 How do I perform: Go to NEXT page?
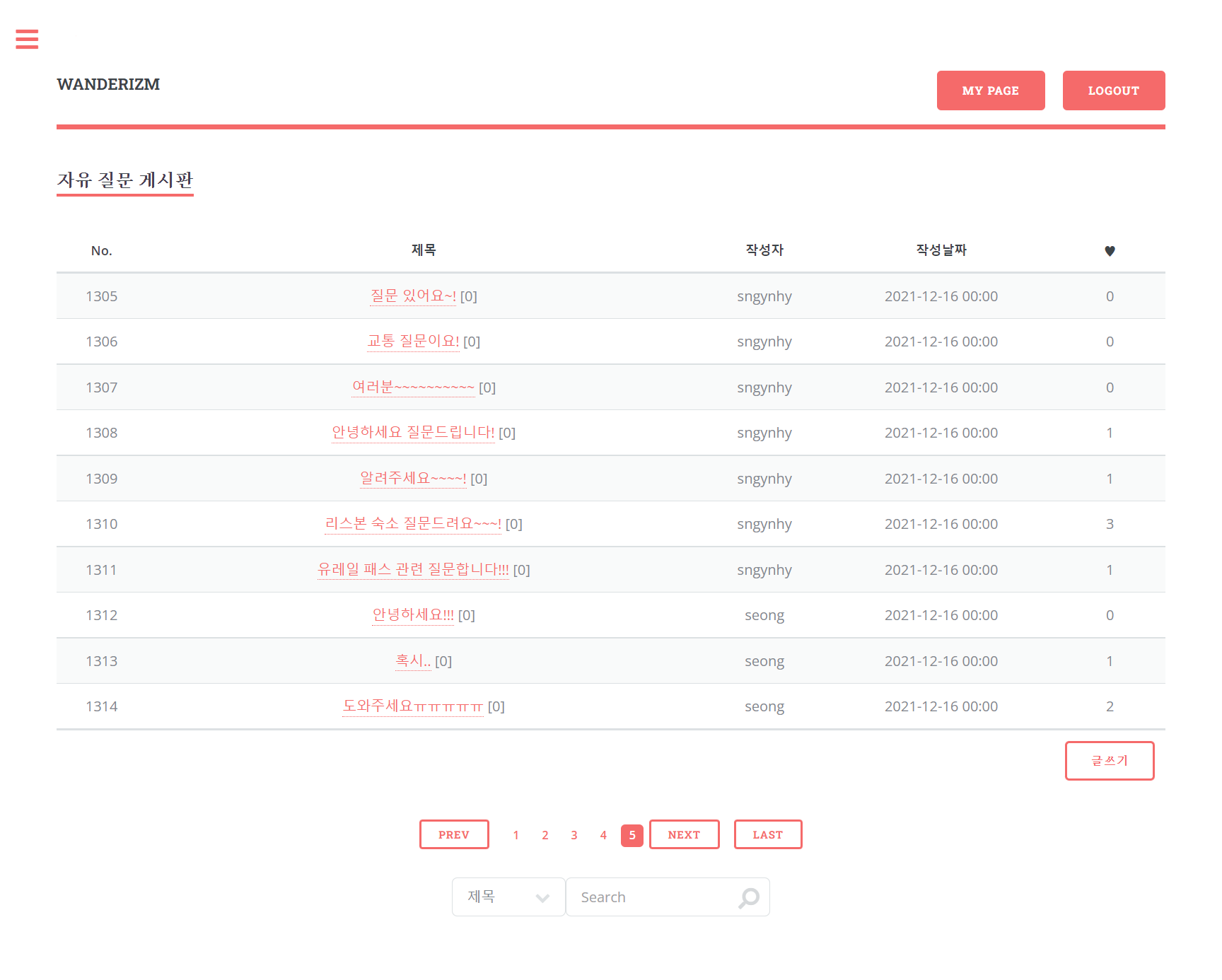coord(685,834)
